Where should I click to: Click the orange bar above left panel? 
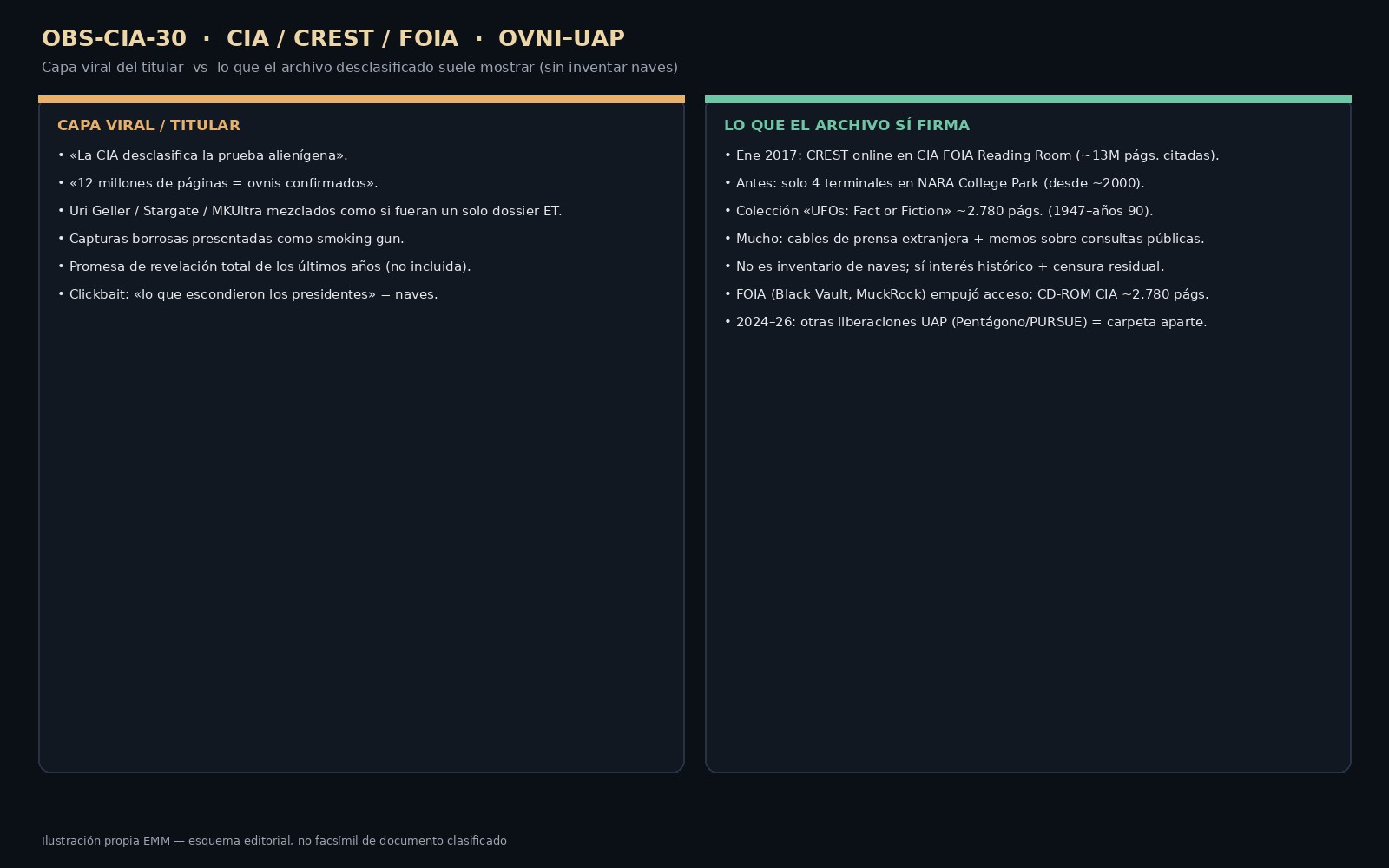[361, 99]
